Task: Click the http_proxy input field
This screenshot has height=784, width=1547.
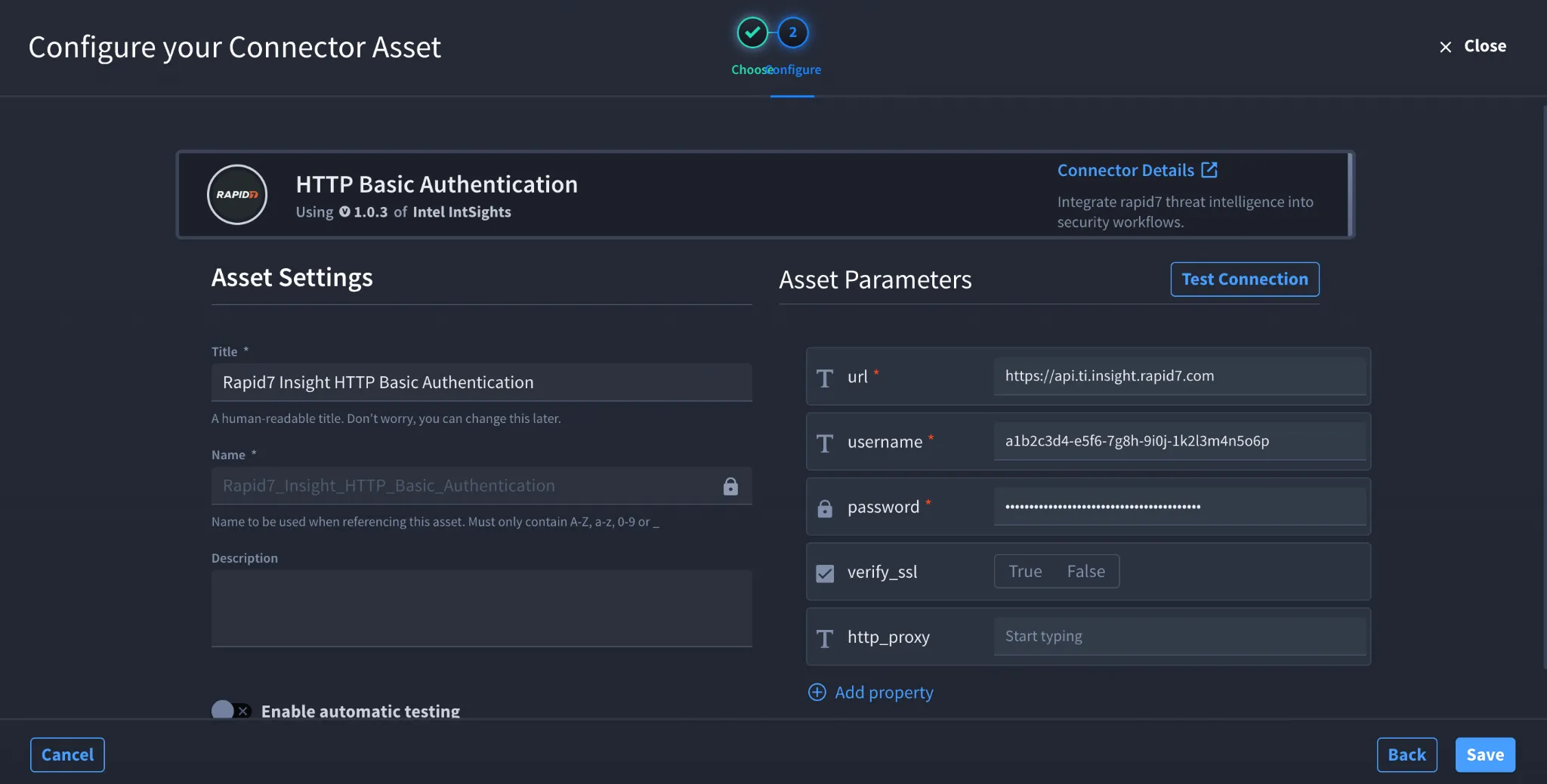Action: [1180, 636]
